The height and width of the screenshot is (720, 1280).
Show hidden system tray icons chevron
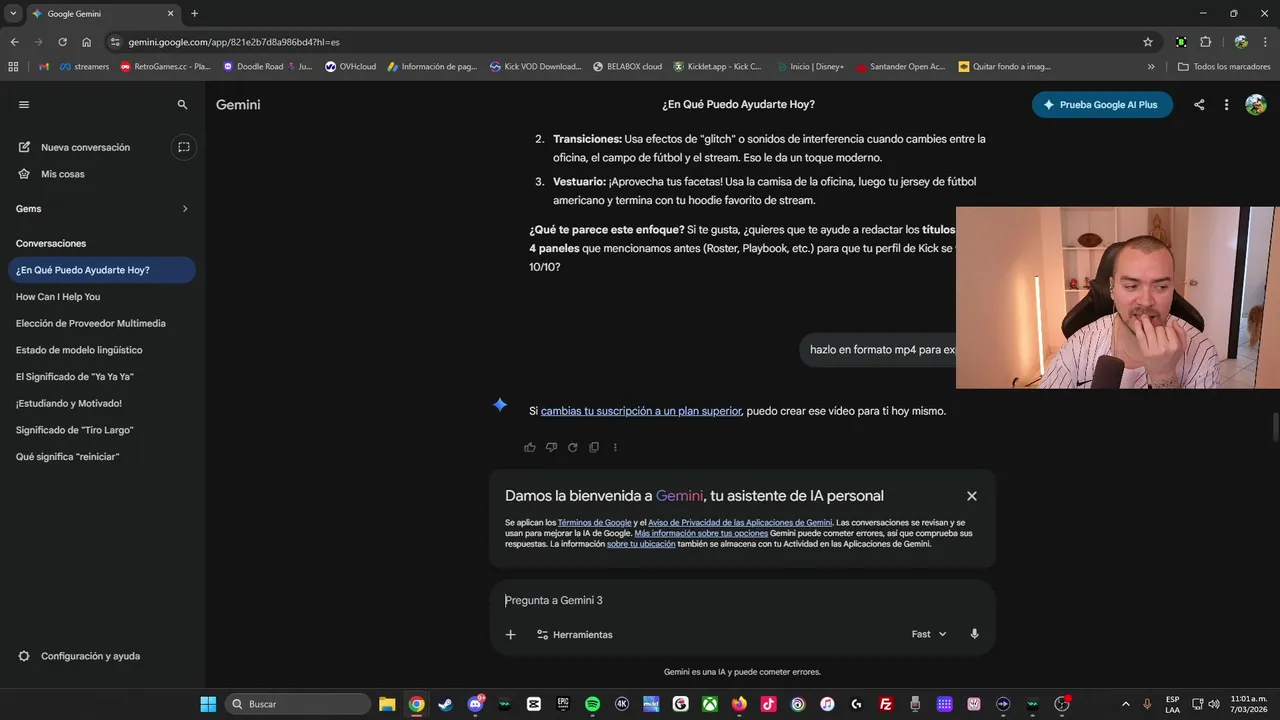pyautogui.click(x=1126, y=704)
